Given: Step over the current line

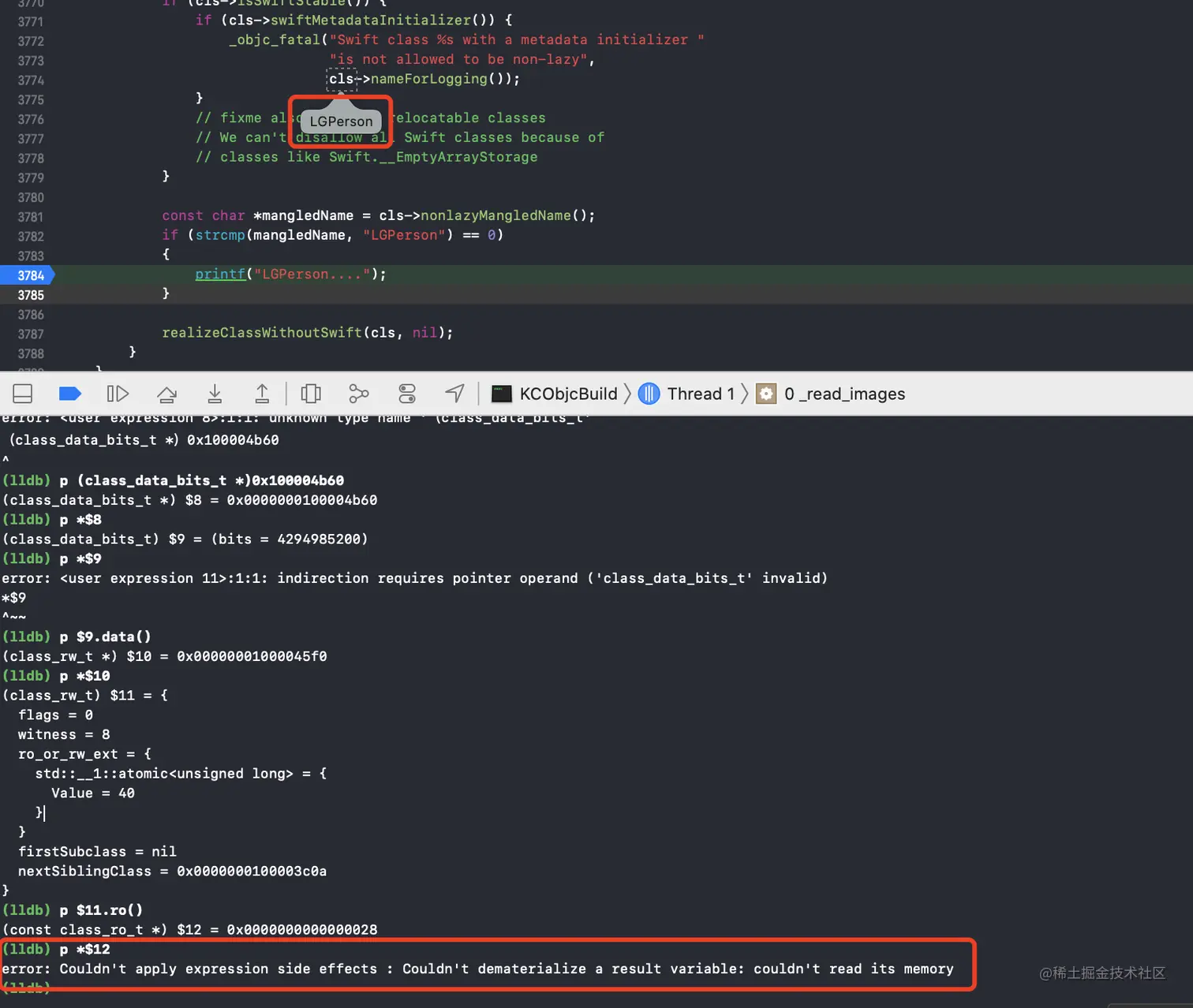Looking at the screenshot, I should pos(166,394).
